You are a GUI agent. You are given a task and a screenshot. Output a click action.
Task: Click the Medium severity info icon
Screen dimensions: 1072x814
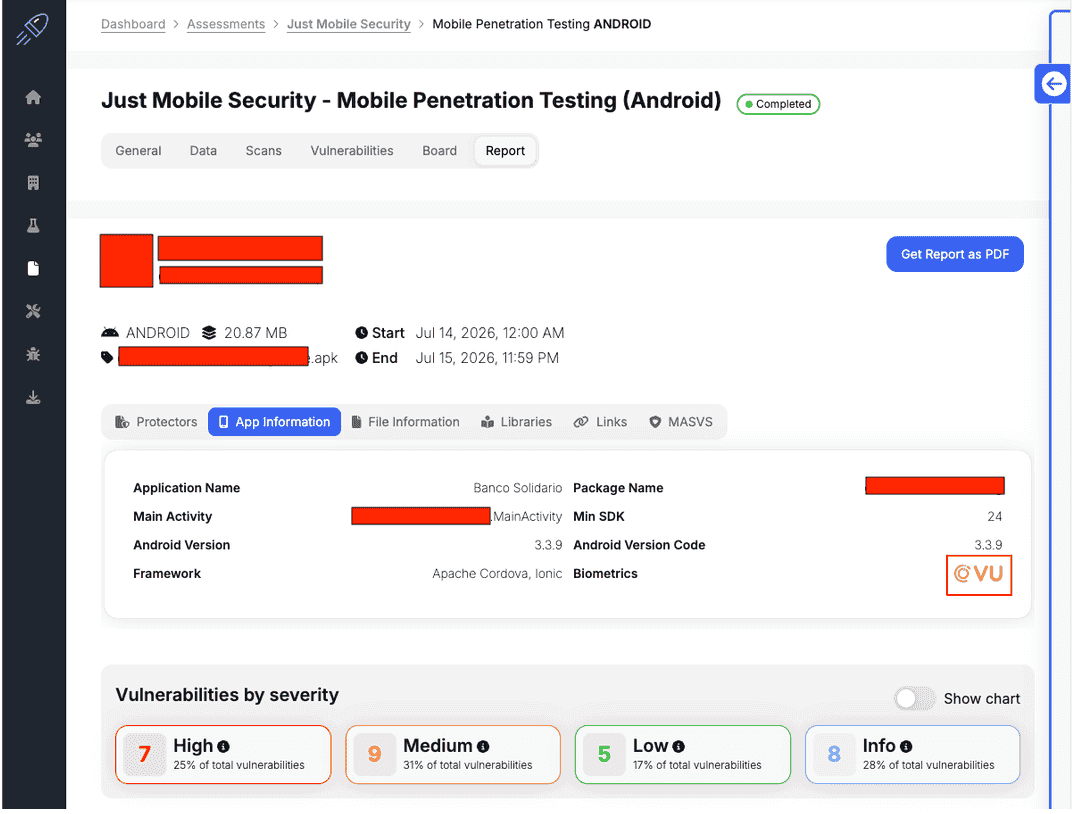483,747
